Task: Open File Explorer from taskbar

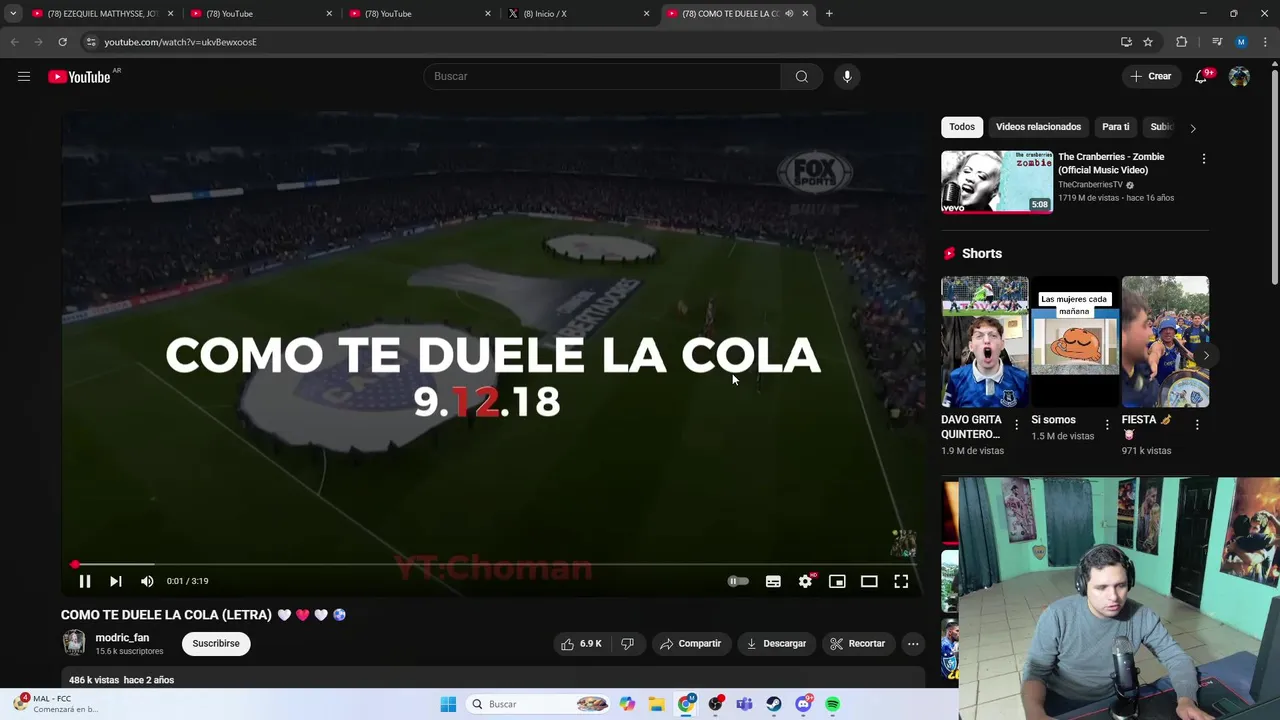Action: (x=656, y=704)
